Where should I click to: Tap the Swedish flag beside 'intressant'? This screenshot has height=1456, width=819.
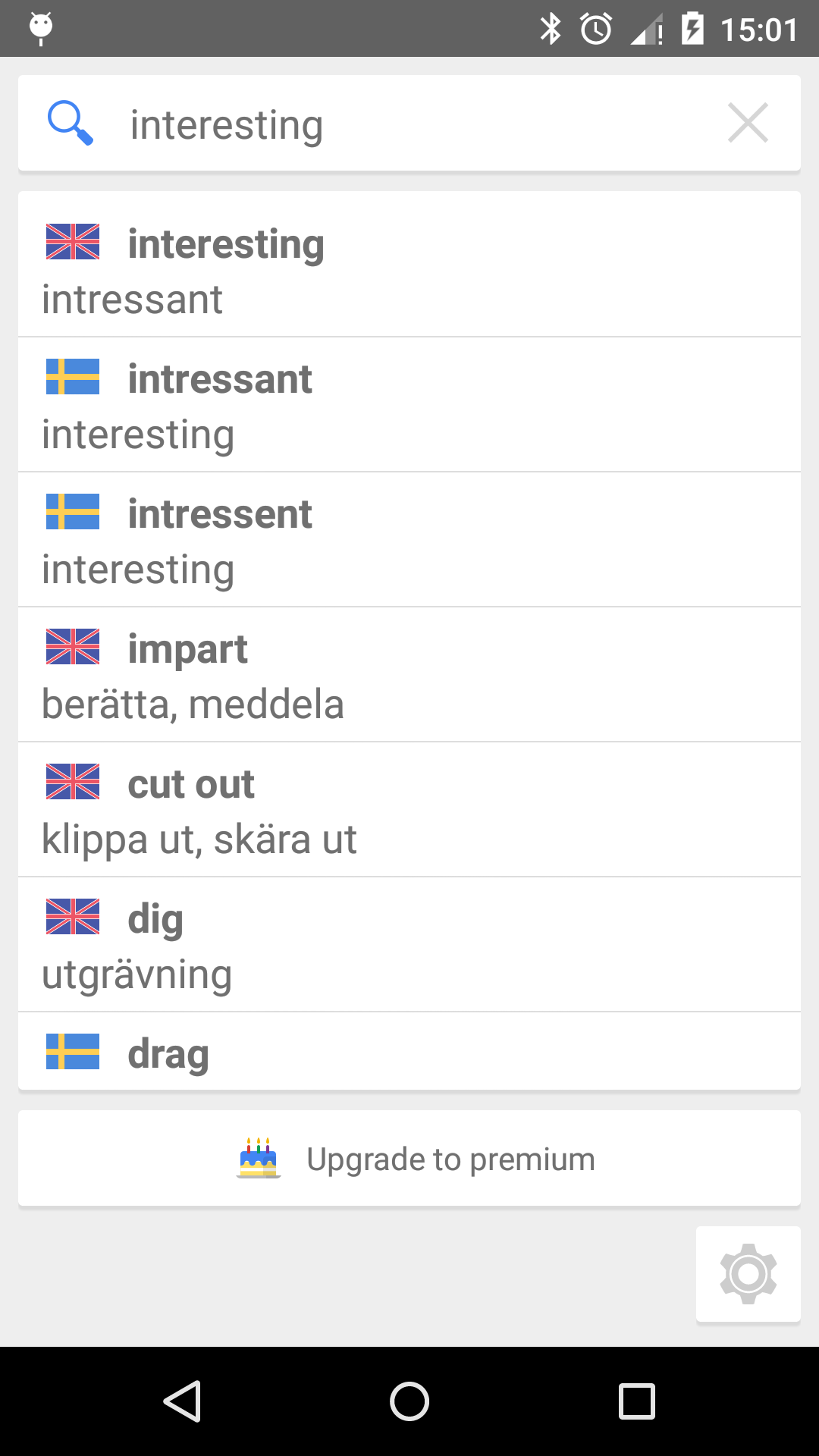73,377
